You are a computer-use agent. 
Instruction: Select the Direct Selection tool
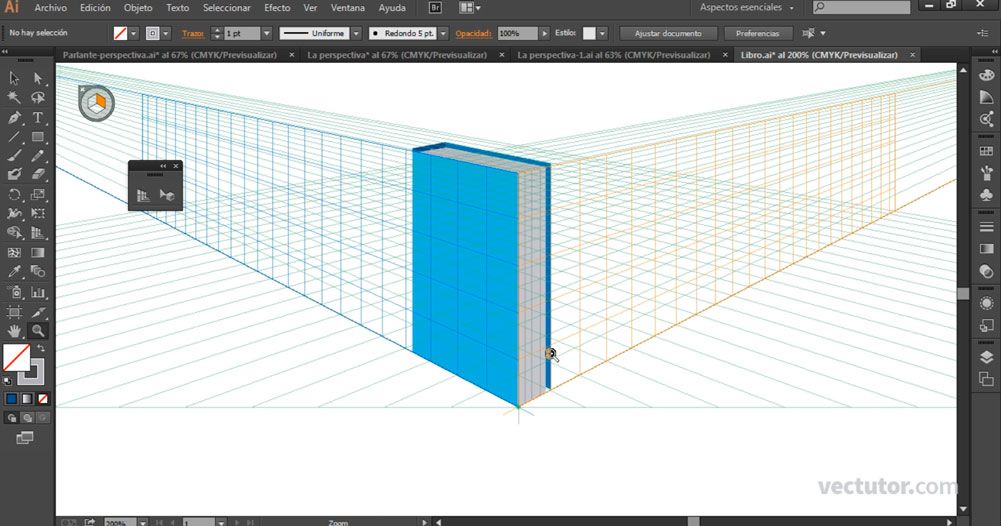tap(38, 79)
